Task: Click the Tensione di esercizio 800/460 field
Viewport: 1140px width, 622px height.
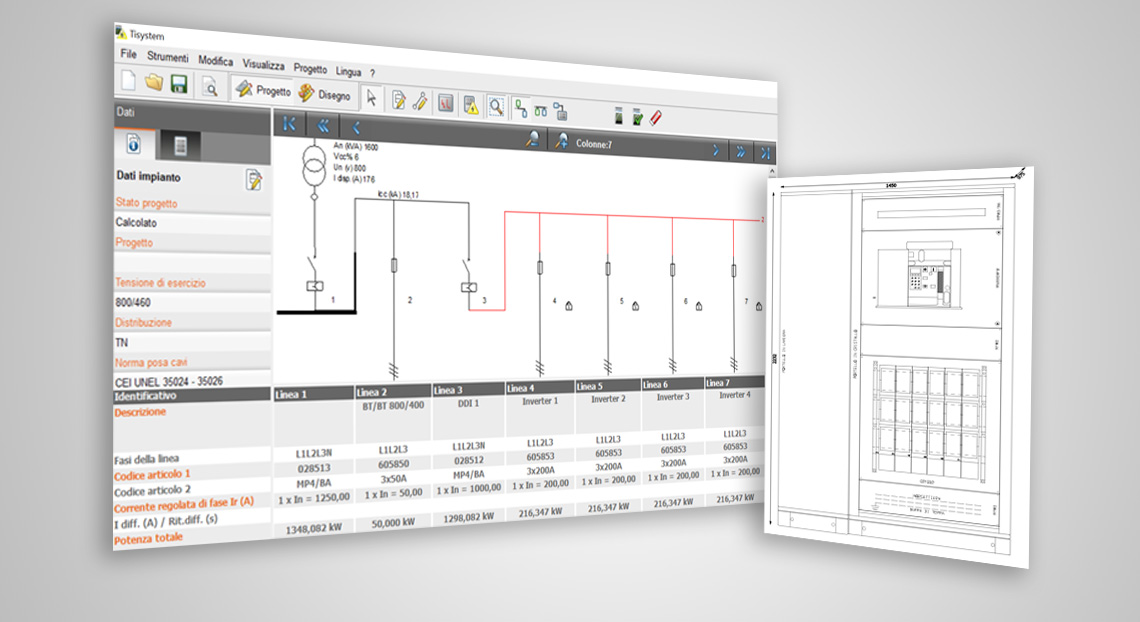Action: tap(192, 302)
